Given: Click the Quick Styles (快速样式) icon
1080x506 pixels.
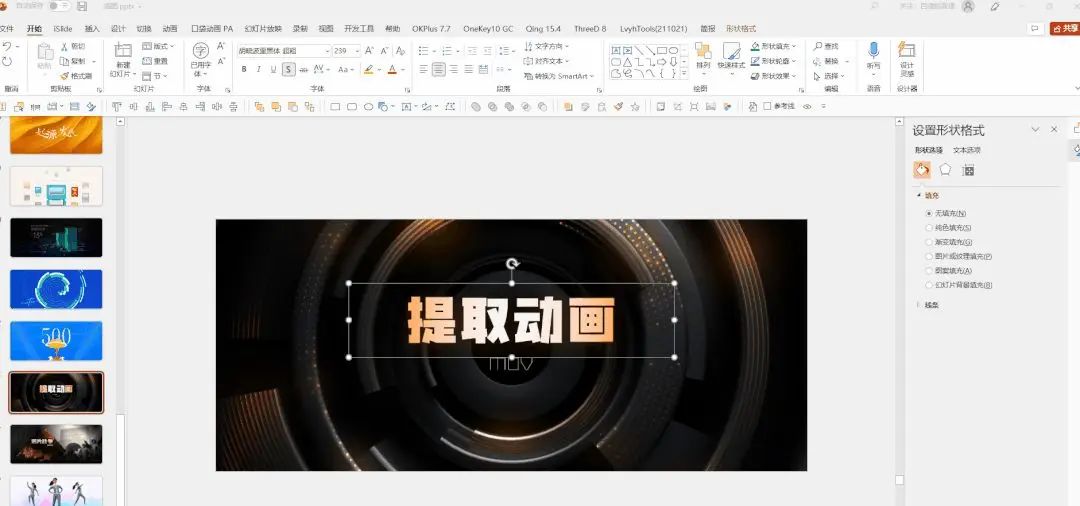Looking at the screenshot, I should point(731,51).
